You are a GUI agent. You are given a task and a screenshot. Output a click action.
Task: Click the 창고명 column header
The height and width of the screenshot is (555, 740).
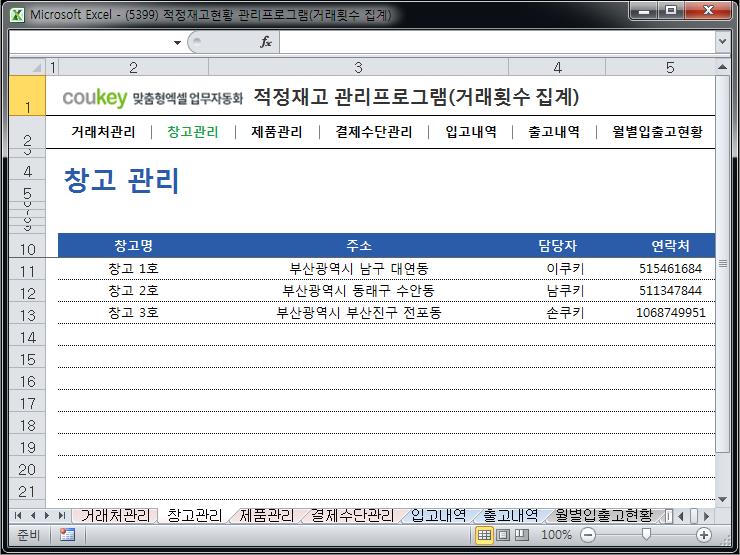coord(134,245)
